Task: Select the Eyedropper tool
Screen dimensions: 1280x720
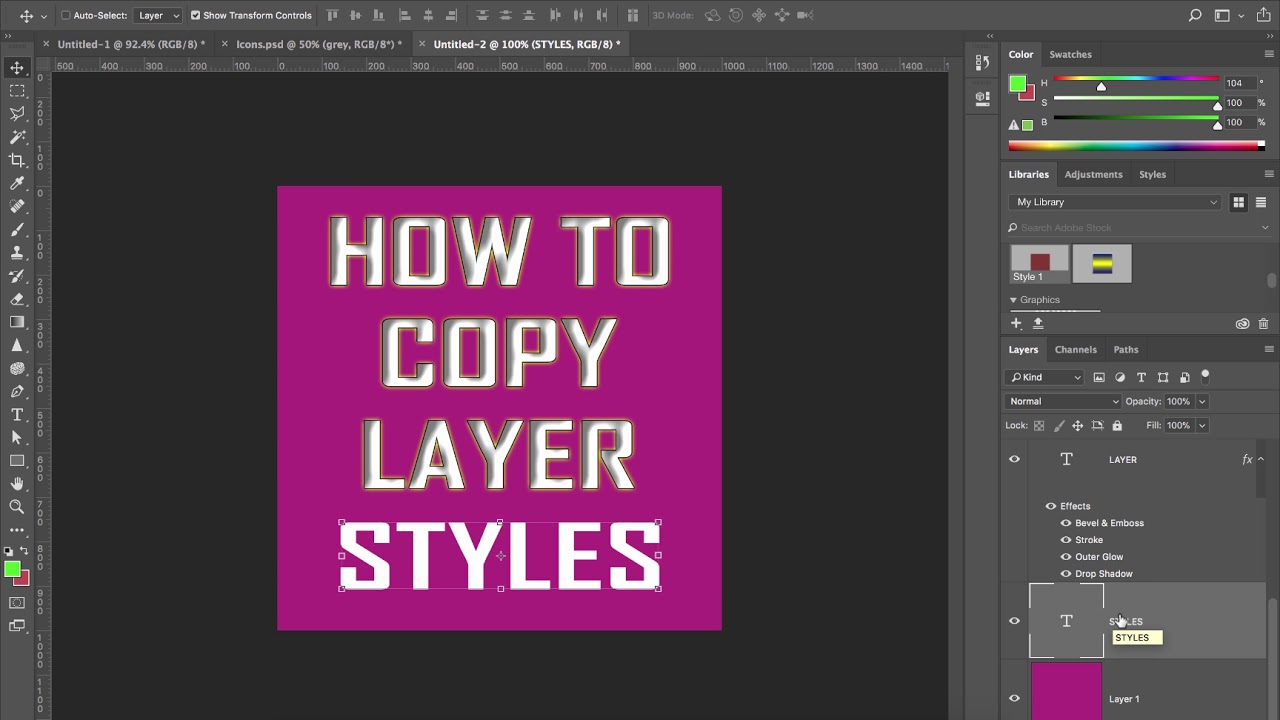Action: pyautogui.click(x=17, y=183)
